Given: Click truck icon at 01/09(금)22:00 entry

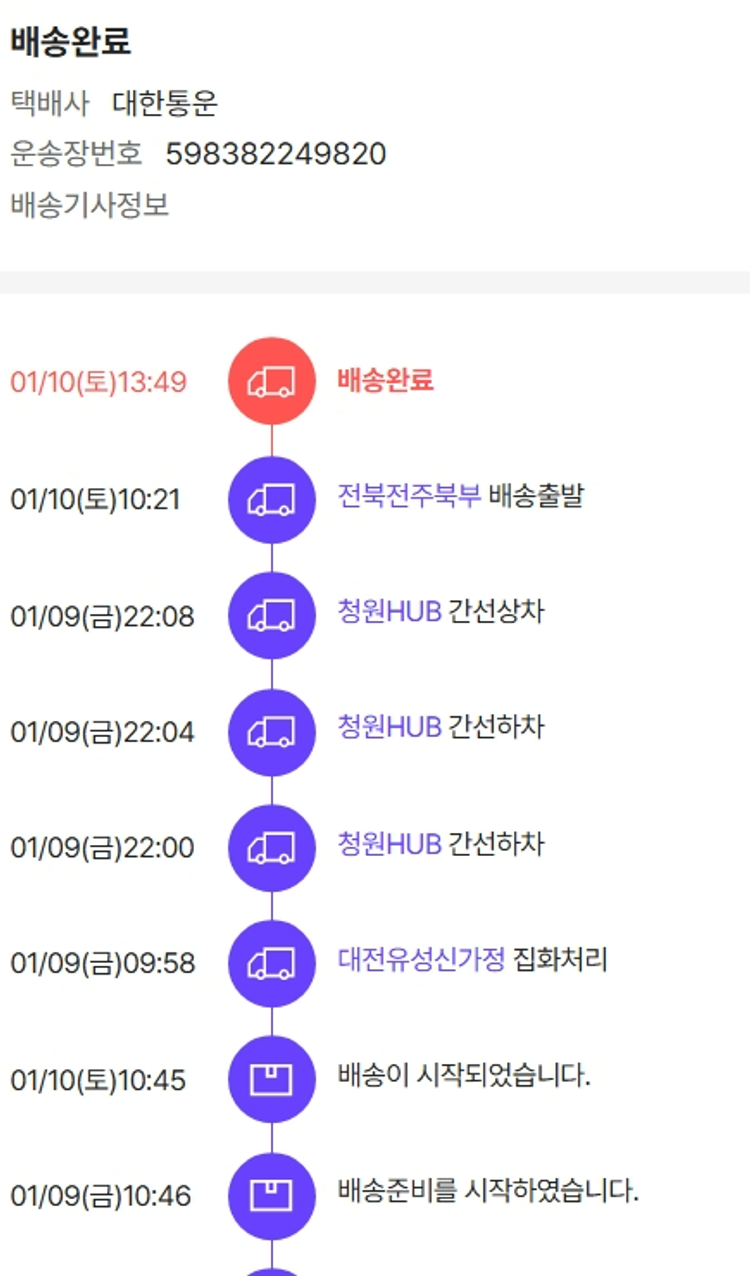Looking at the screenshot, I should coord(272,847).
